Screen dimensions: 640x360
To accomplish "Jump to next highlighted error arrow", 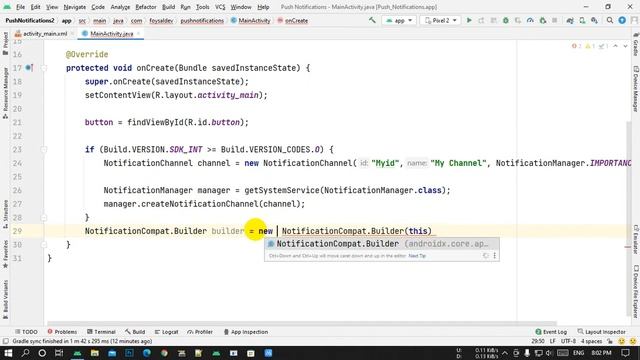I will point(625,46).
